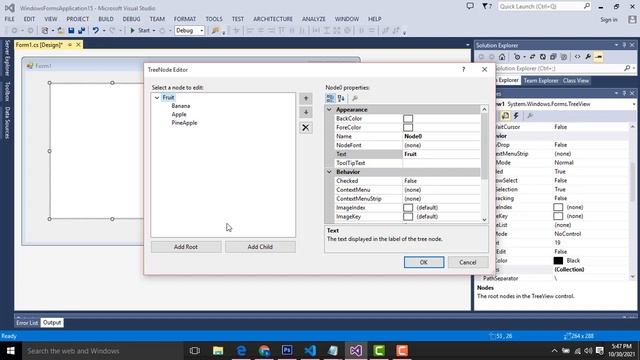Click account icon next to Sign in
Viewport: 640px width, 360px height.
632,19
